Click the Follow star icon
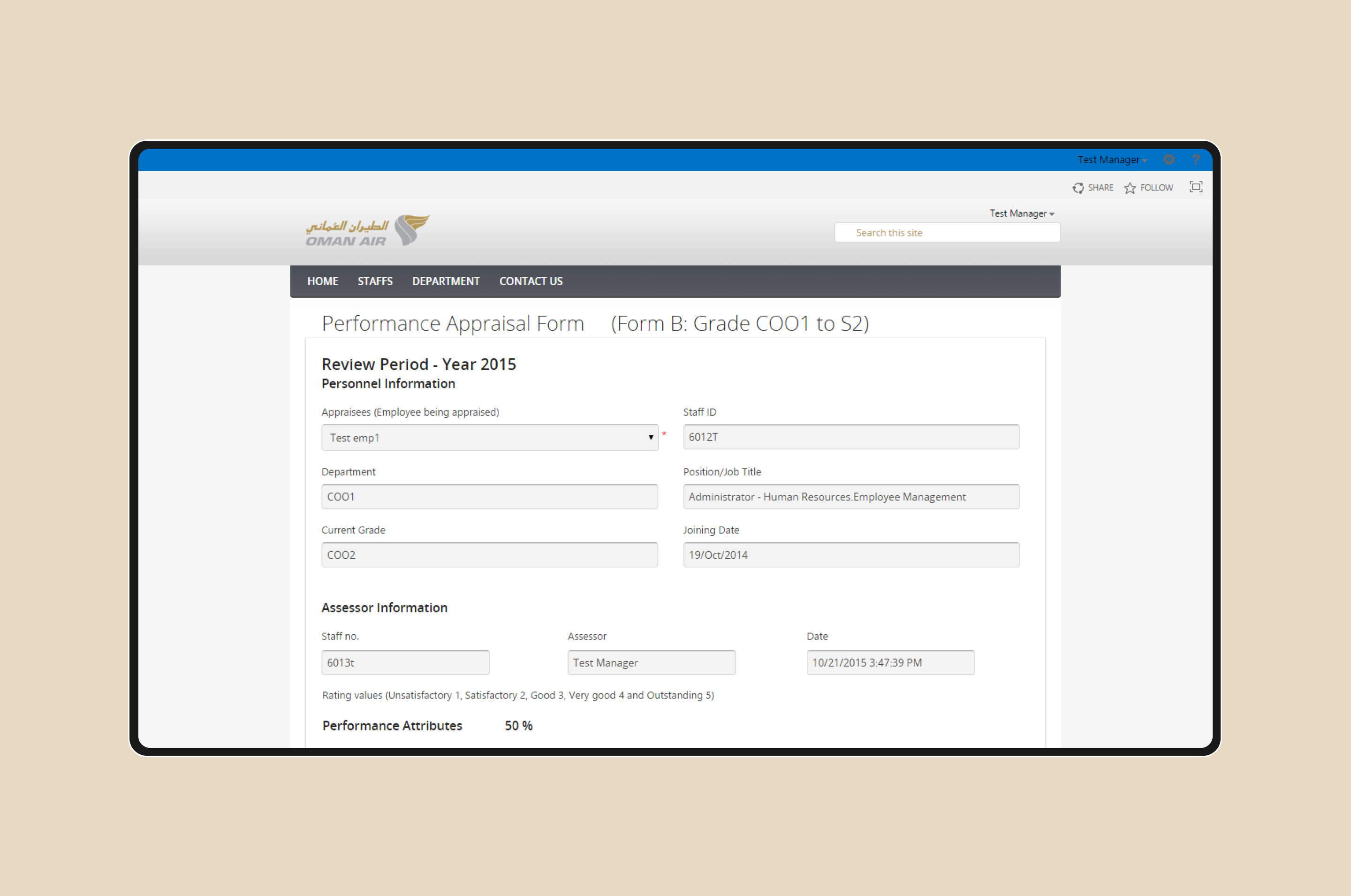This screenshot has width=1351, height=896. 1130,188
